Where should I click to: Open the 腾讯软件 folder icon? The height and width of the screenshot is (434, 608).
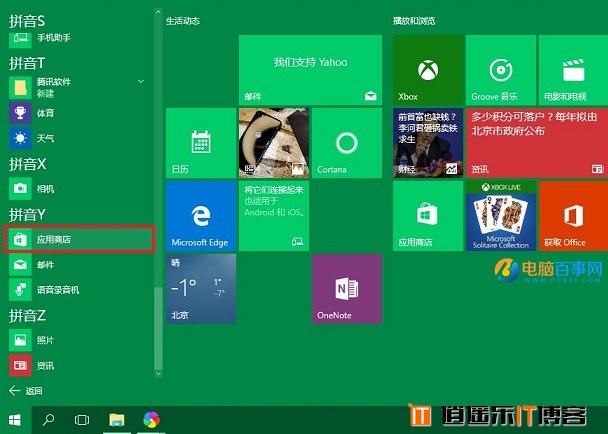click(x=20, y=88)
